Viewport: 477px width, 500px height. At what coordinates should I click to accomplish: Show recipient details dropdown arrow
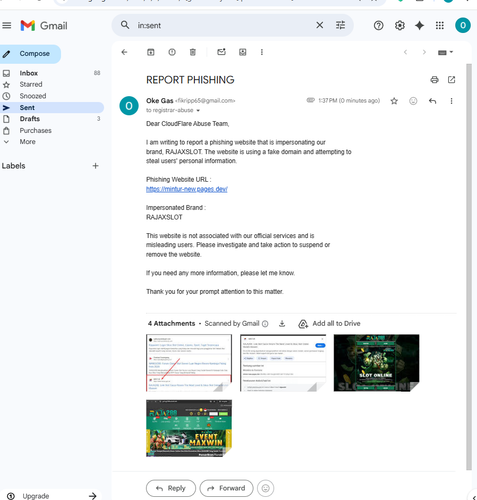[198, 110]
